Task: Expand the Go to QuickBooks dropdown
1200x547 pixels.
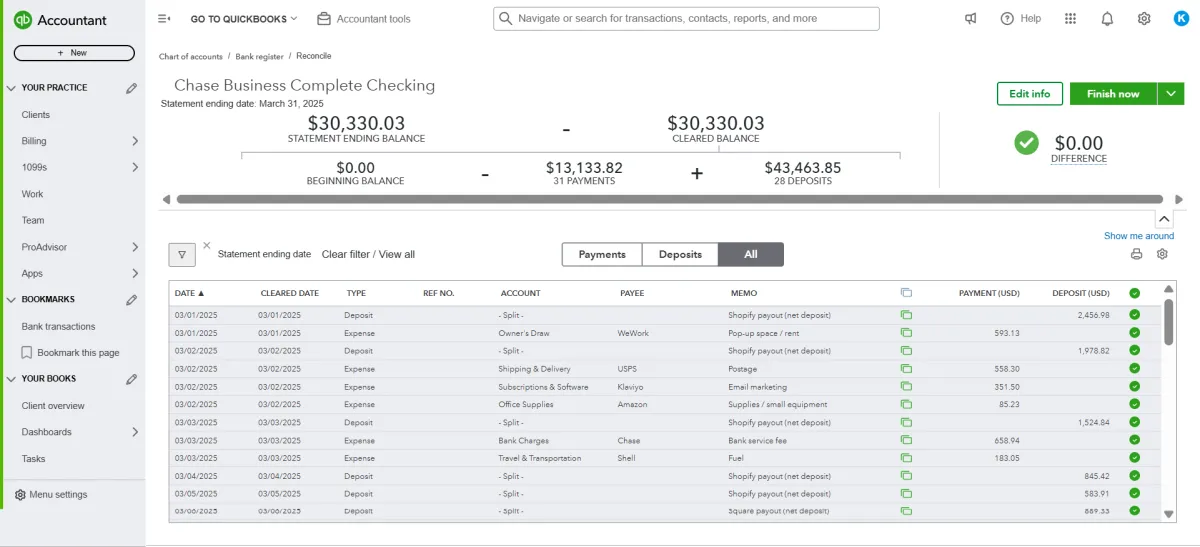Action: click(244, 19)
